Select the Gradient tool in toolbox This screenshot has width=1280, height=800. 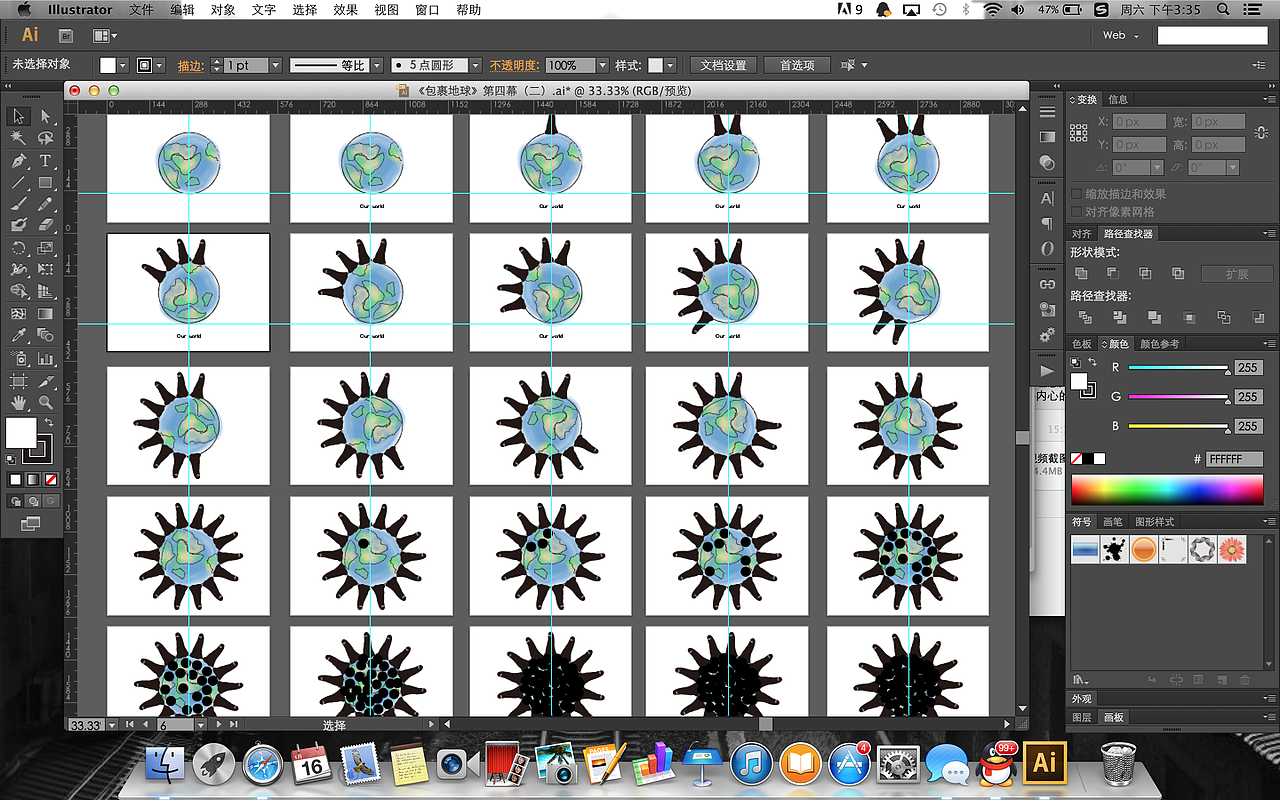[45, 314]
